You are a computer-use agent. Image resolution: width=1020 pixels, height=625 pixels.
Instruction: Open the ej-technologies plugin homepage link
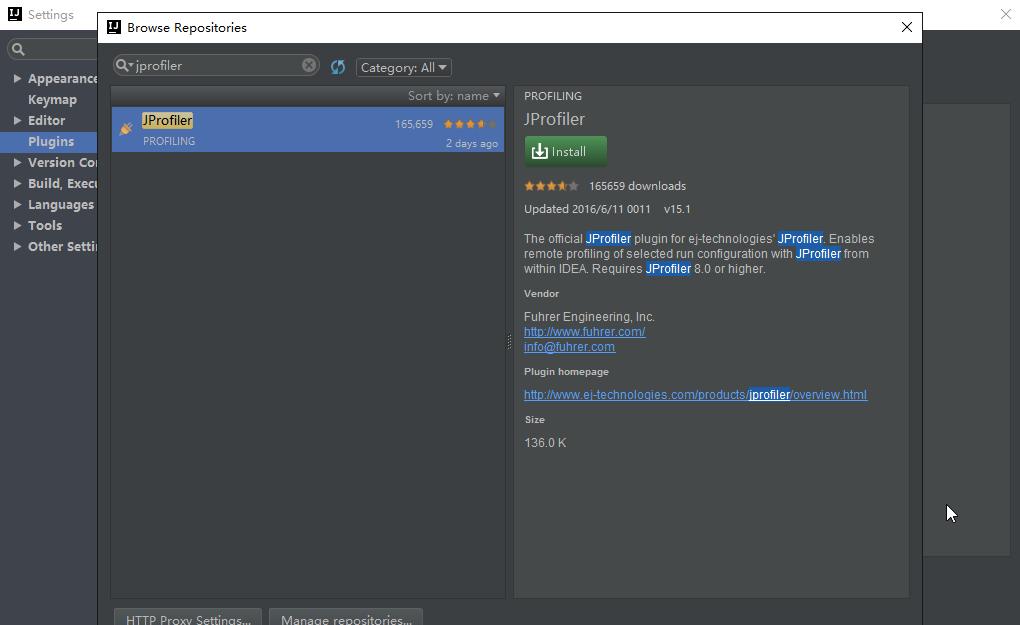pos(695,395)
